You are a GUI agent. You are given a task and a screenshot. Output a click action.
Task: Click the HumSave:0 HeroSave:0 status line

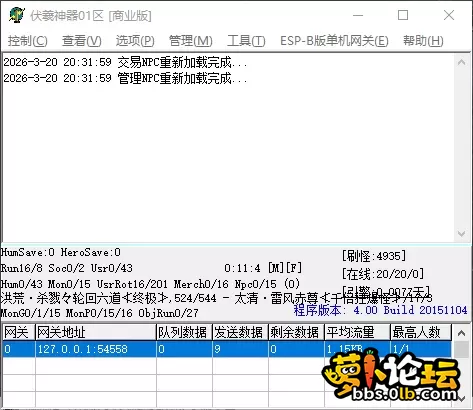pyautogui.click(x=61, y=252)
